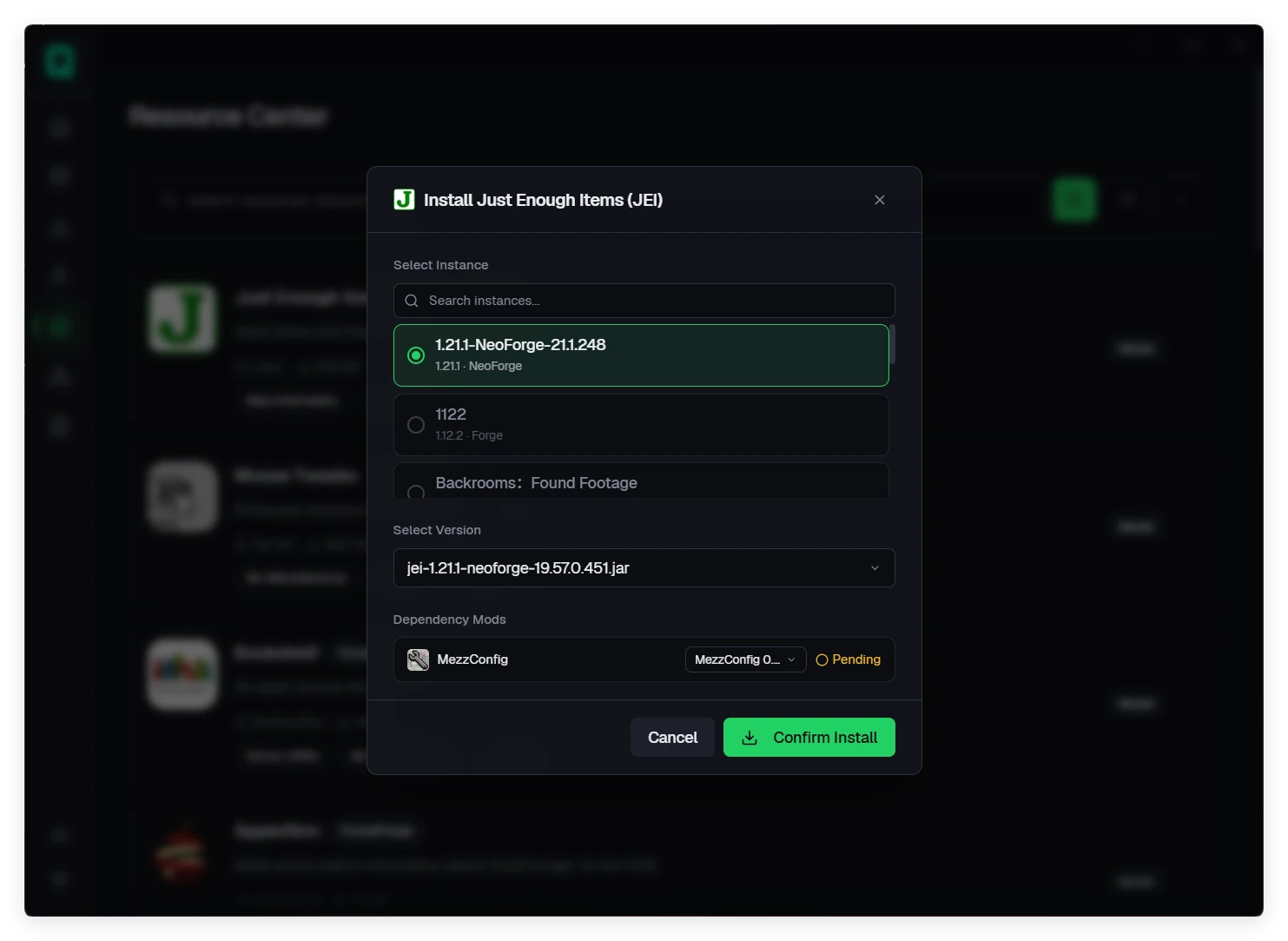Screen dimensions: 1288x941
Task: Click the blurred JEI thumbnail in Resource Center
Action: [x=182, y=318]
